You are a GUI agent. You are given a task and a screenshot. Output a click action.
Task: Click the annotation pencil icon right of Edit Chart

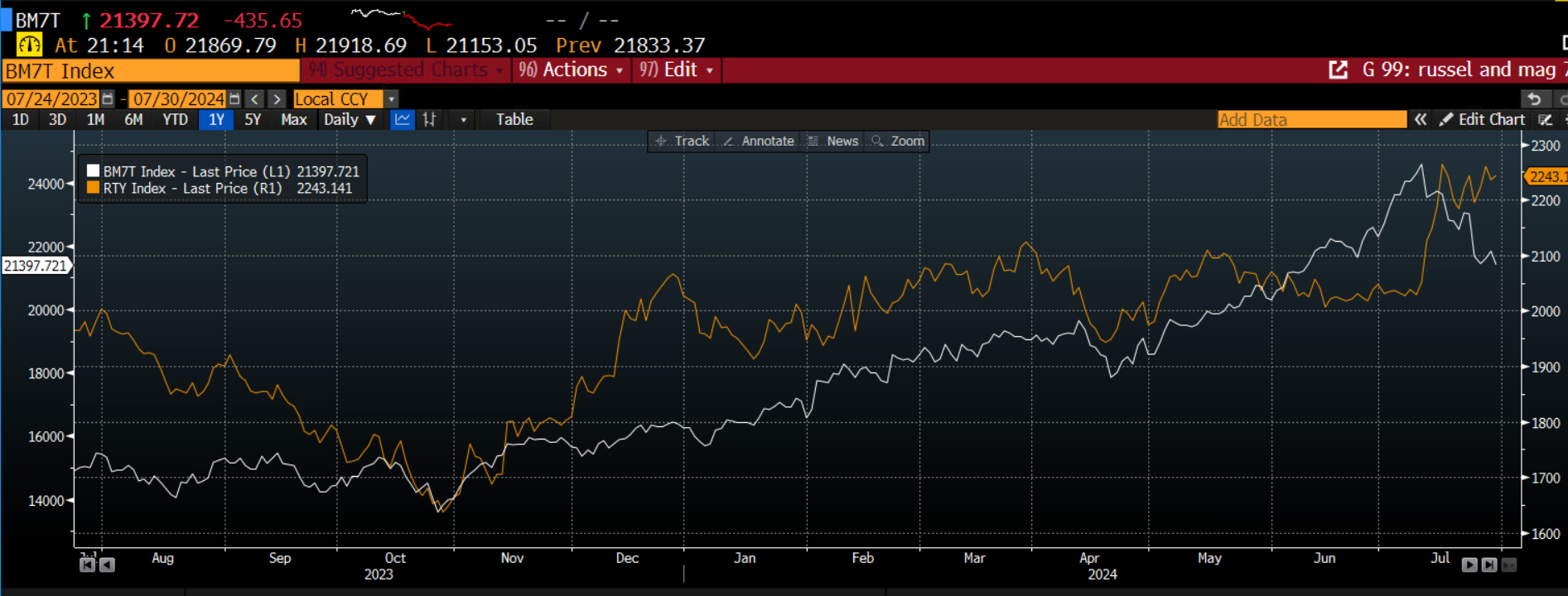pyautogui.click(x=1546, y=120)
